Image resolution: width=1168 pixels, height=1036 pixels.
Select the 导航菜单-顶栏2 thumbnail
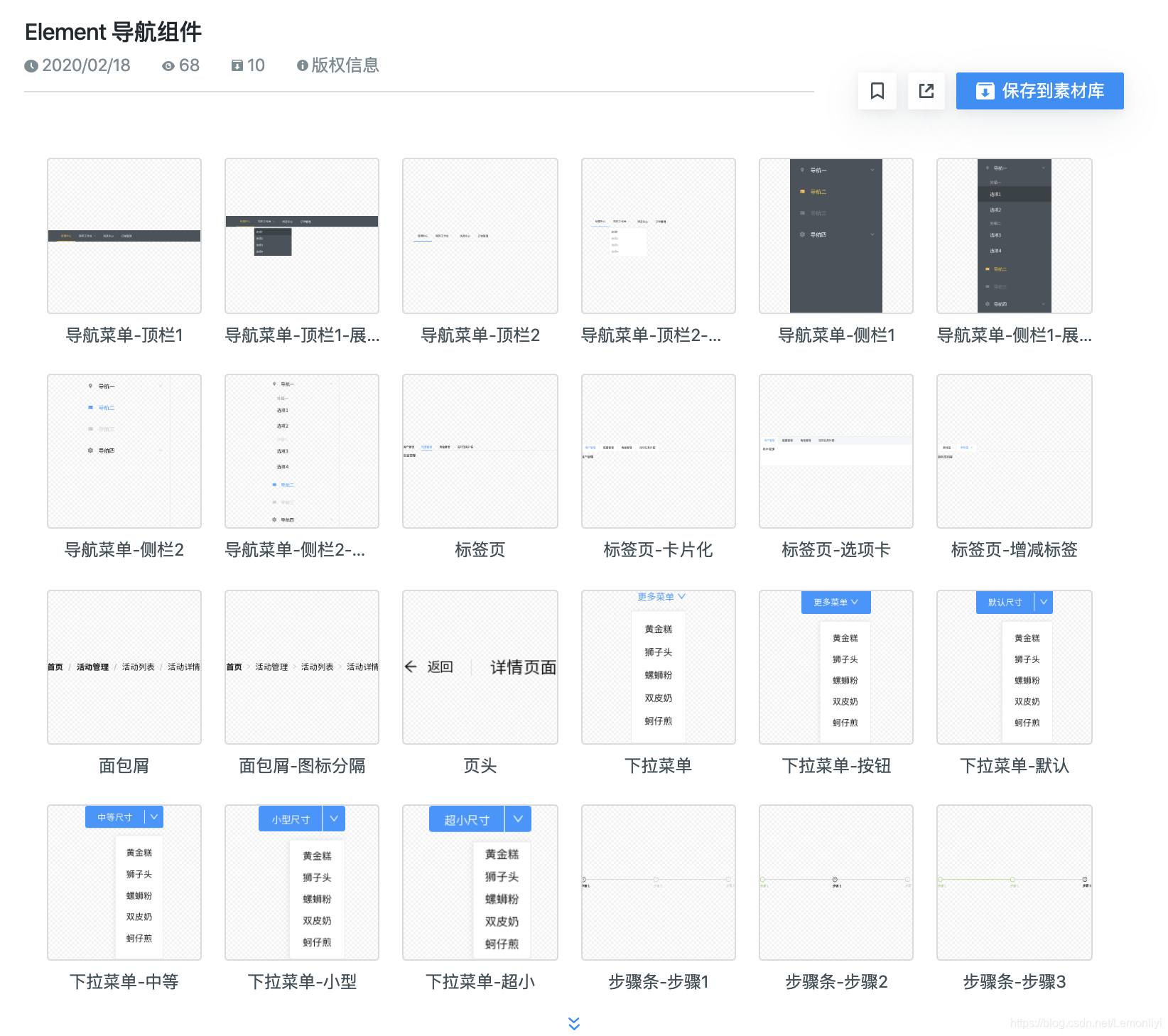click(480, 236)
